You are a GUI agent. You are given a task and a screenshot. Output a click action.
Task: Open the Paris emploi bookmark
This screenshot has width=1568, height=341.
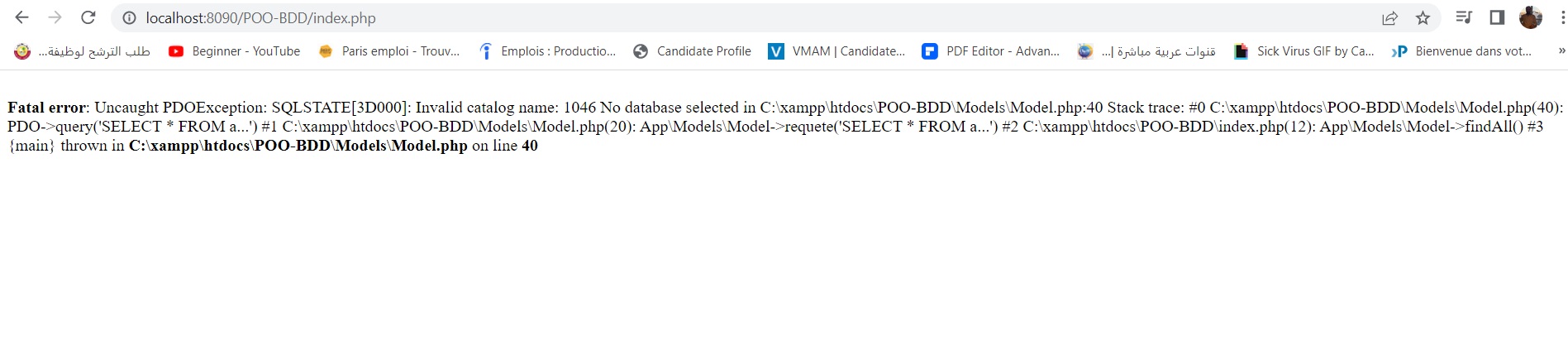click(x=389, y=51)
